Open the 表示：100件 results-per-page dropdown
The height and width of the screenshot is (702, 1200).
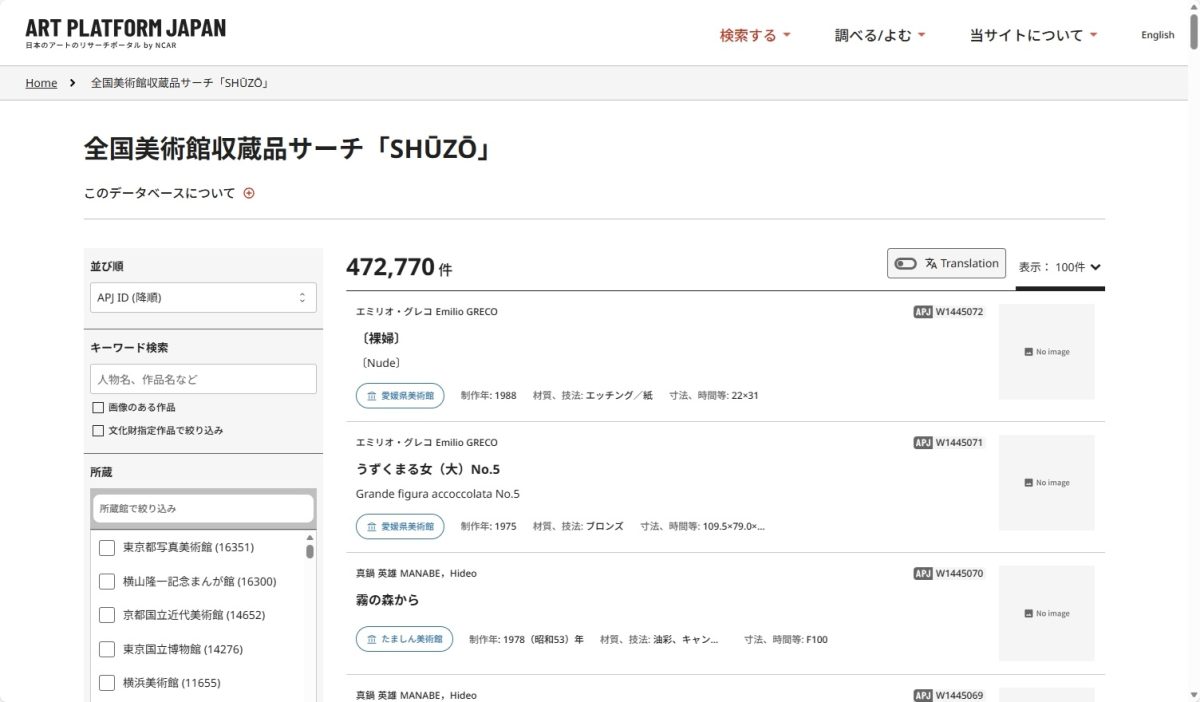click(1059, 267)
